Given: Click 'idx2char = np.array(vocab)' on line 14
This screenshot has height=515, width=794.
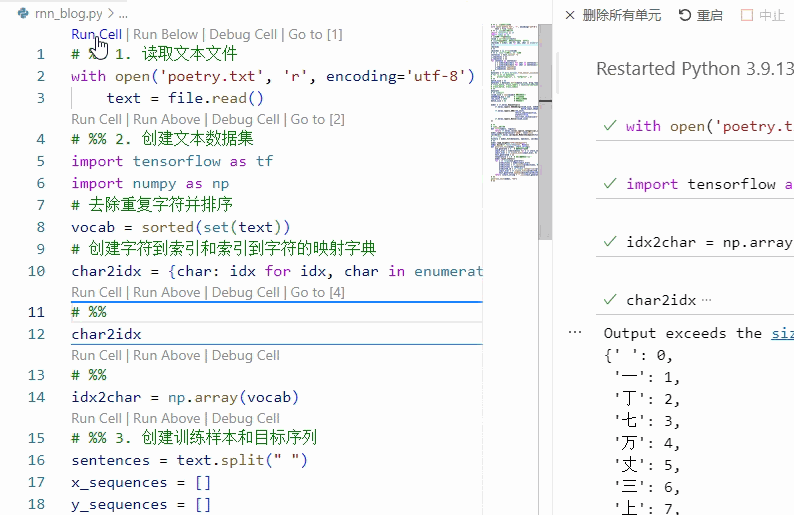Looking at the screenshot, I should (x=185, y=397).
